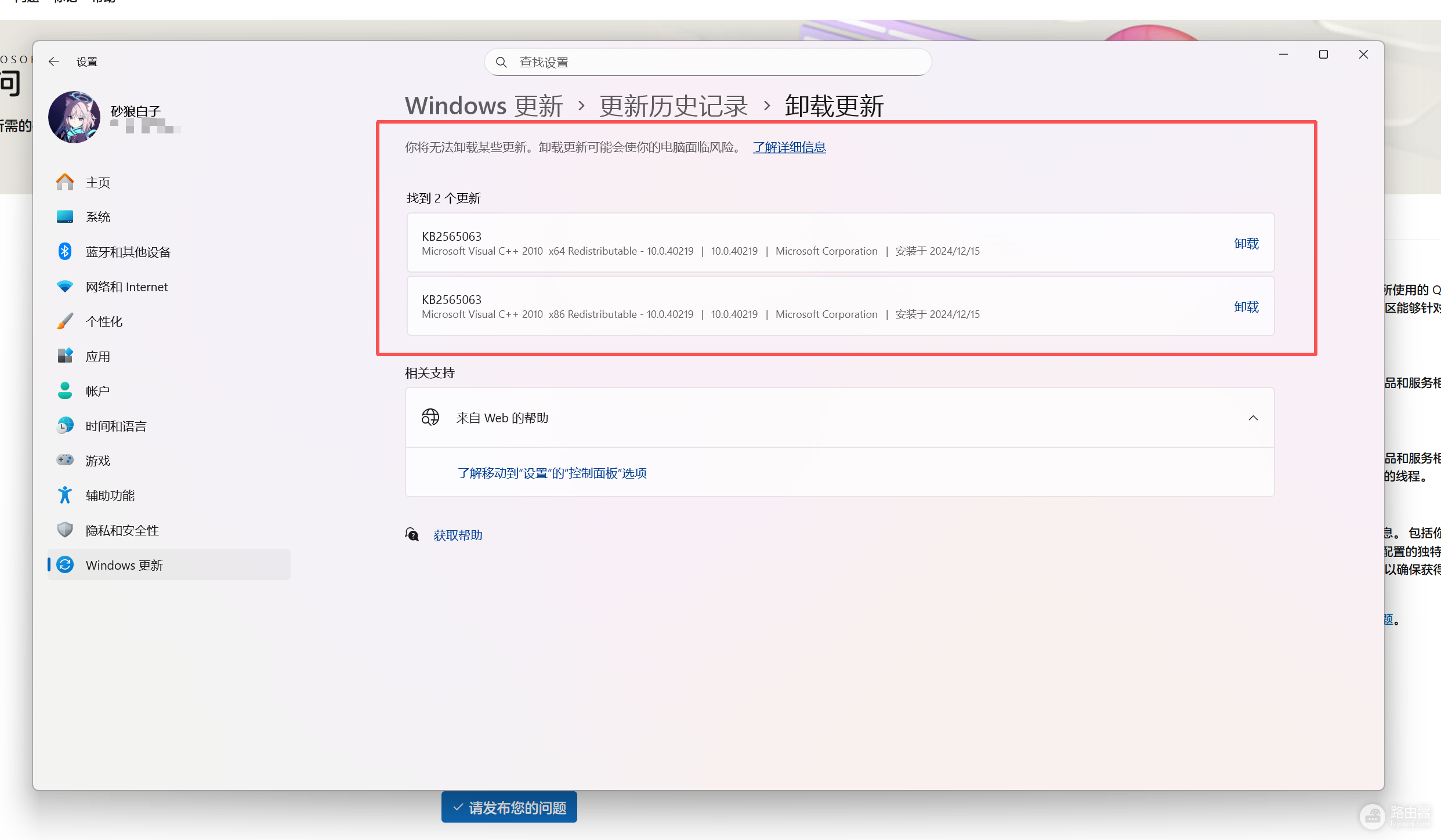The width and height of the screenshot is (1441, 840).
Task: Click the Privacy shield icon
Action: coord(65,530)
